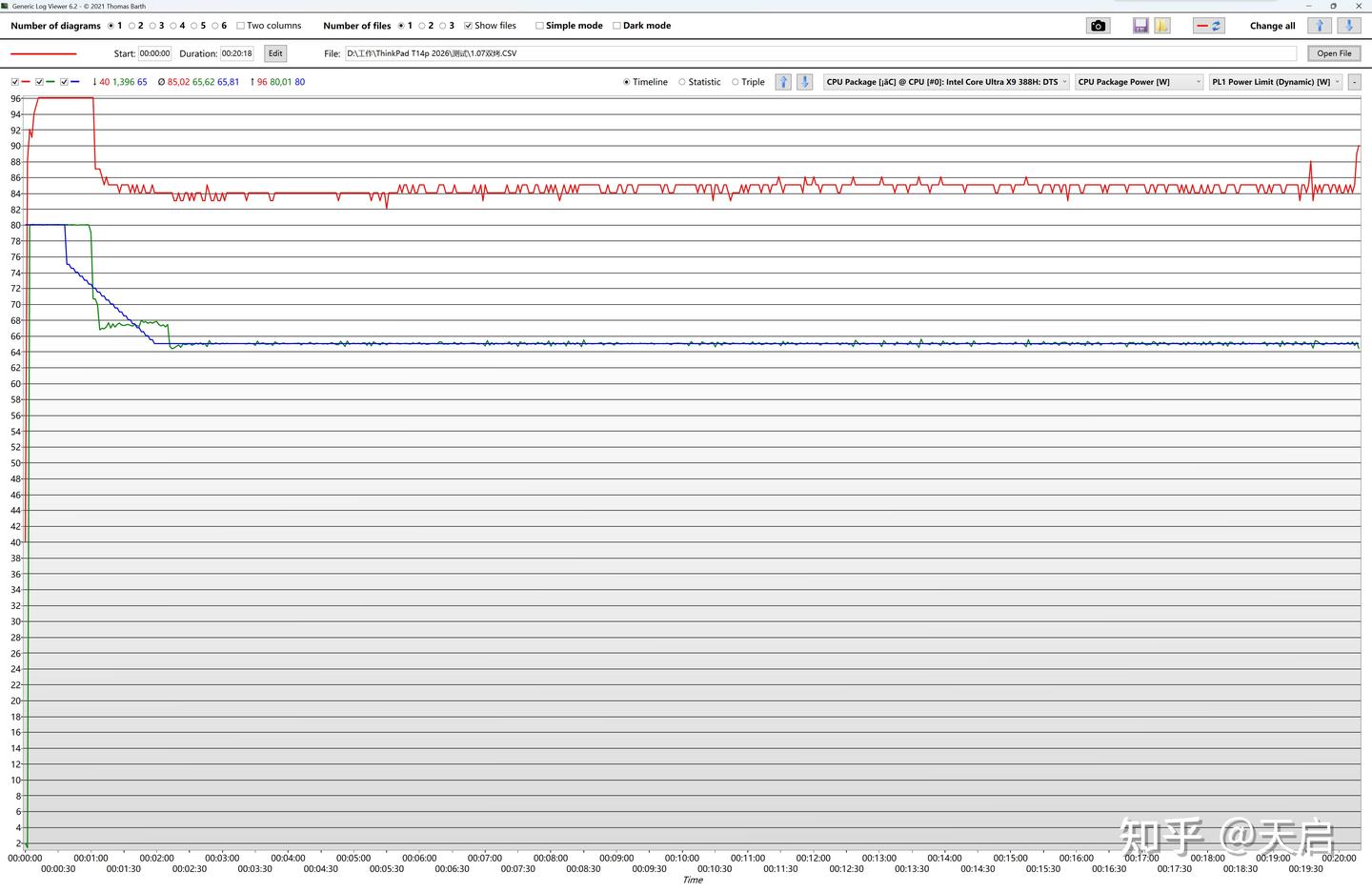Click the 'Change all' label
Screen dimensions: 1372x893
[1272, 26]
